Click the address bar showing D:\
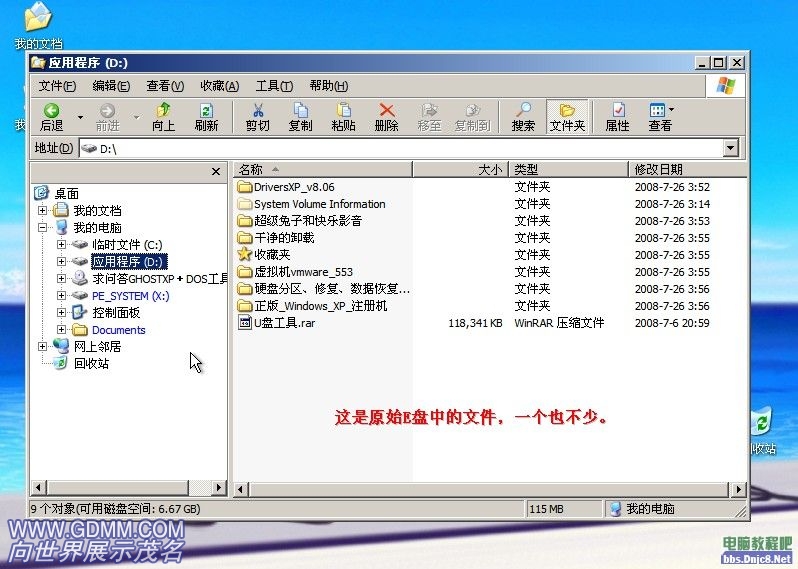This screenshot has width=798, height=569. 402,149
